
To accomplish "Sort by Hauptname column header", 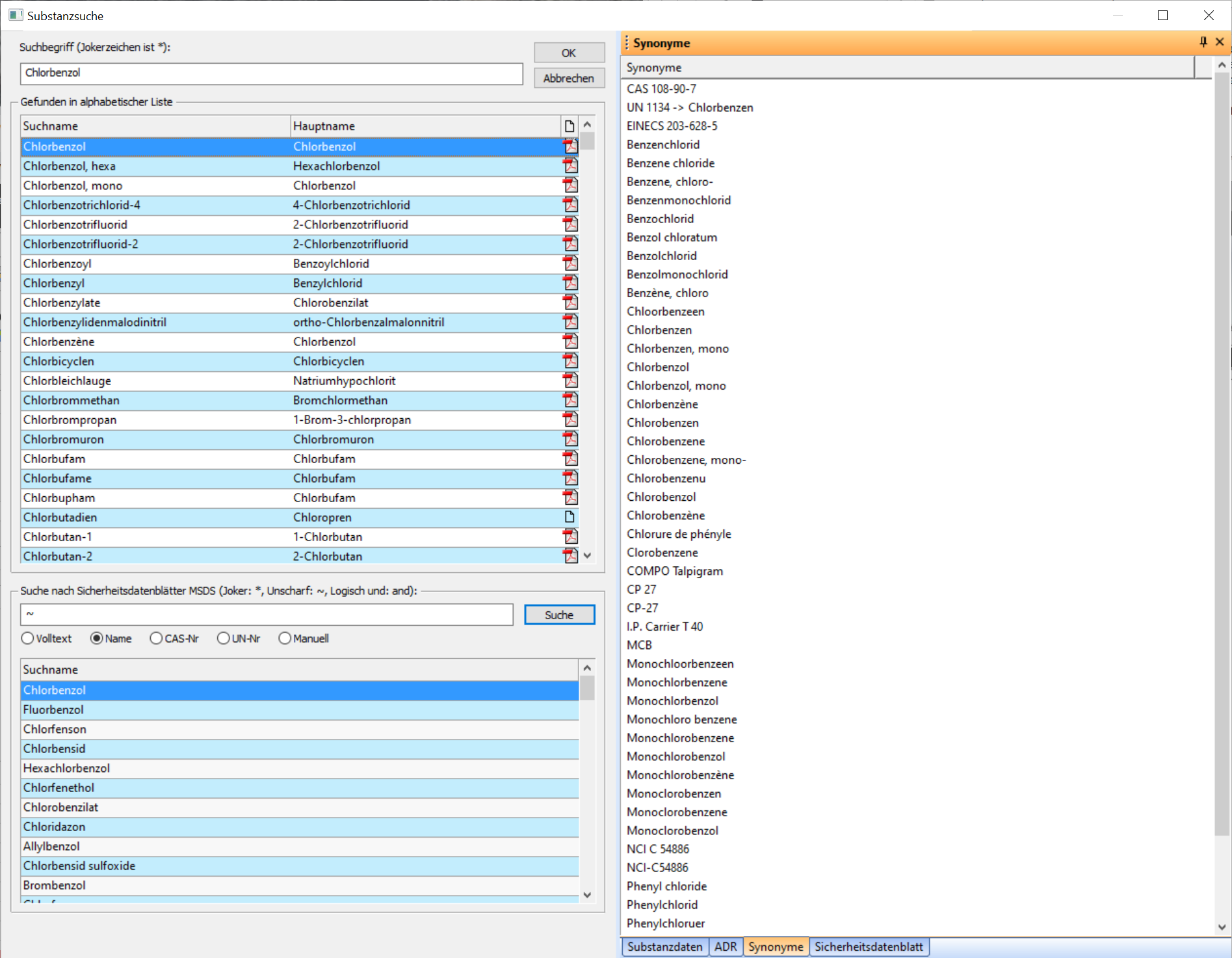I will 425,126.
